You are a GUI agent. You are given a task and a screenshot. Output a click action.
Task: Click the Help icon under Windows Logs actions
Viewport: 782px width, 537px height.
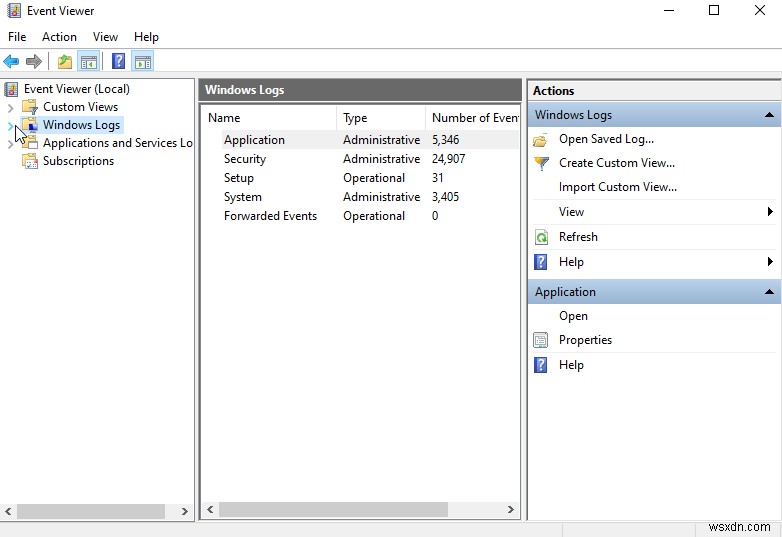pos(541,262)
